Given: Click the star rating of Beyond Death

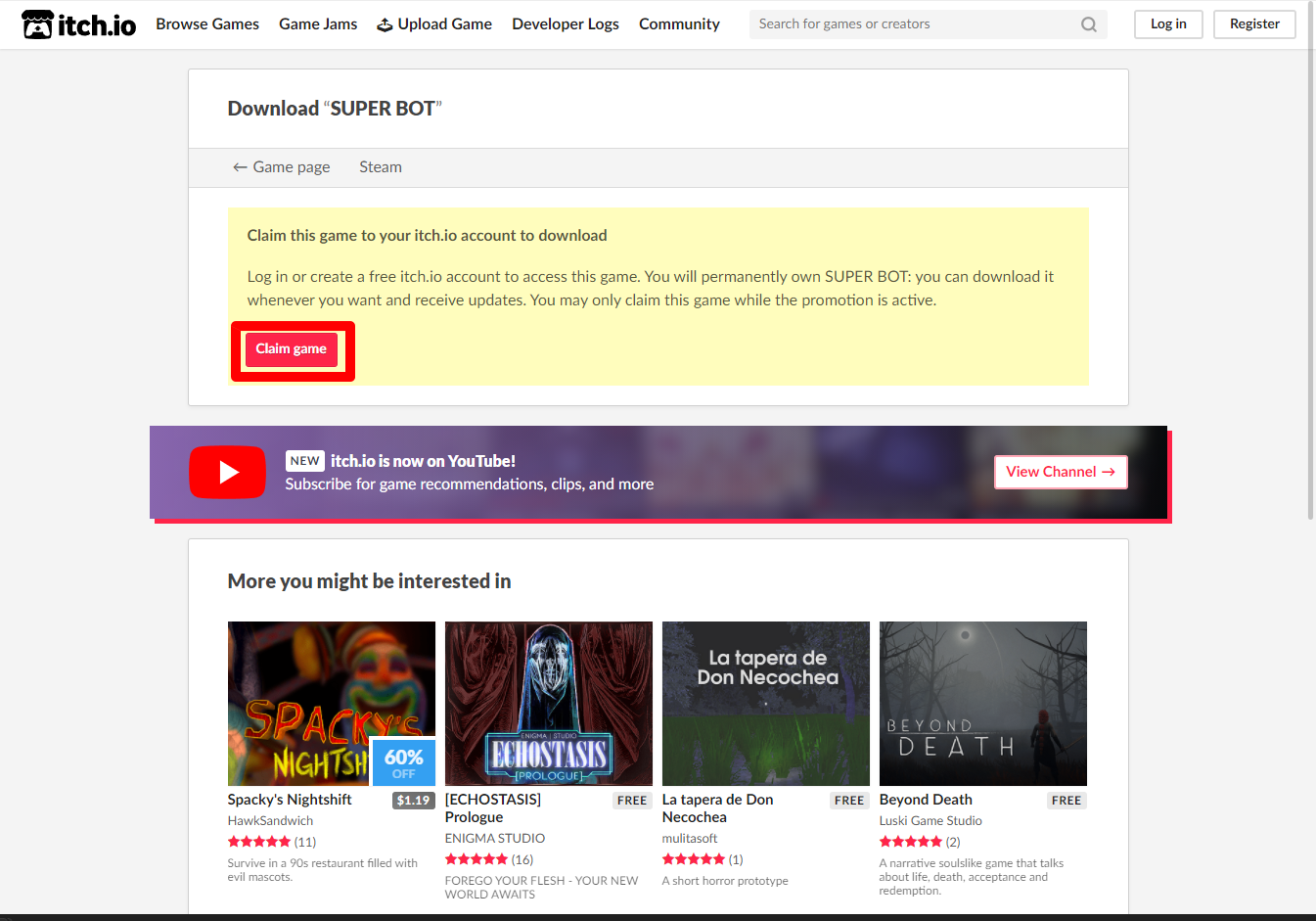Looking at the screenshot, I should pyautogui.click(x=911, y=842).
